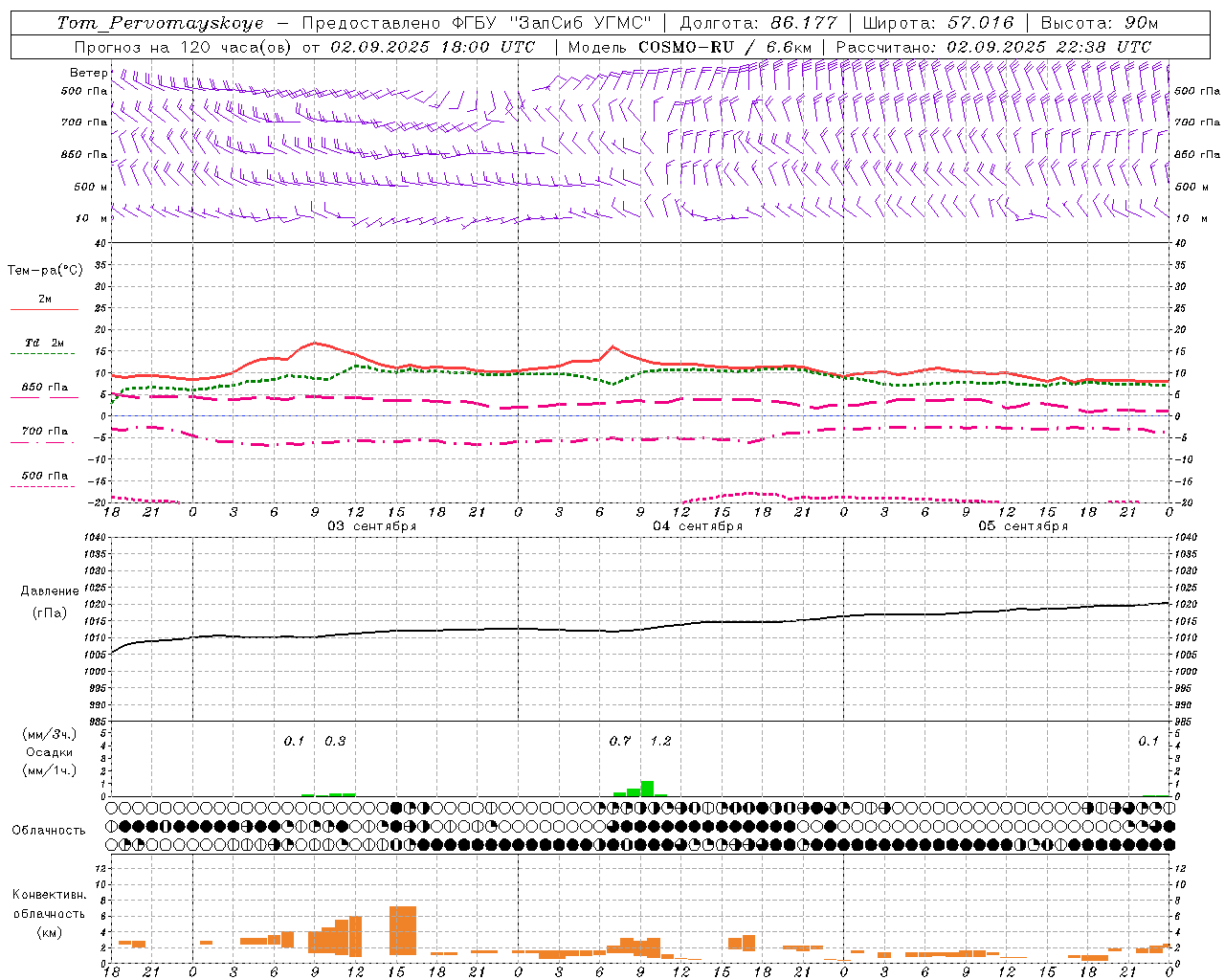Click the red 2м temperature legend line
The height and width of the screenshot is (980, 1225).
tap(44, 309)
